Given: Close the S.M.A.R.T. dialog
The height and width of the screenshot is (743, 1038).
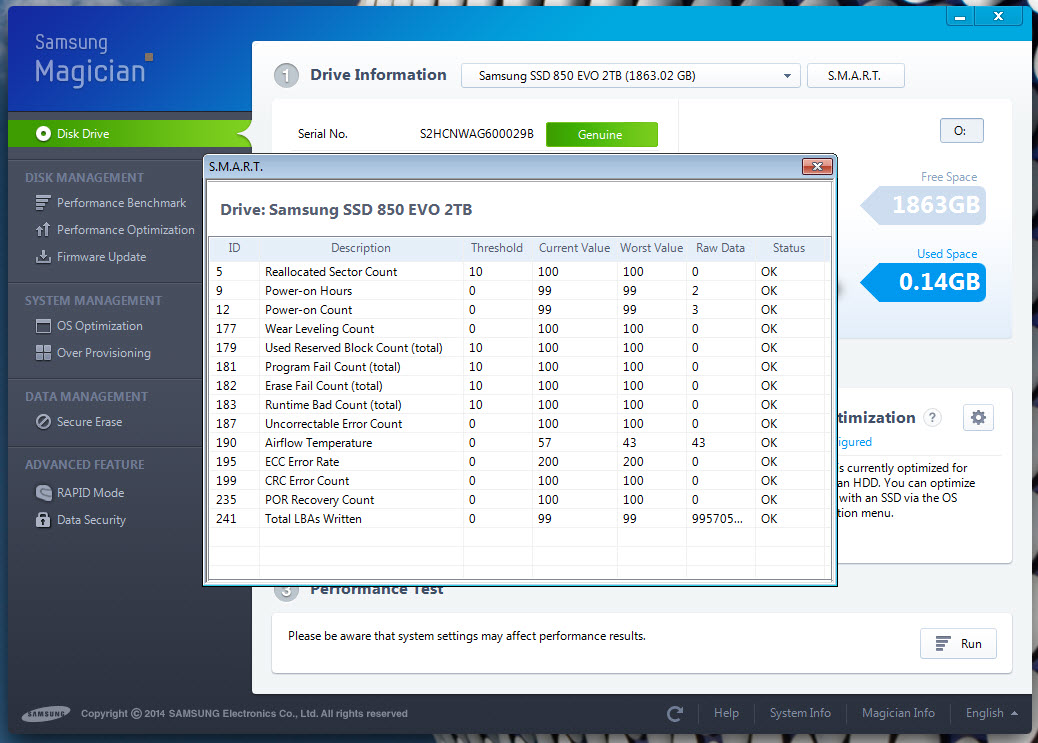Looking at the screenshot, I should (817, 166).
